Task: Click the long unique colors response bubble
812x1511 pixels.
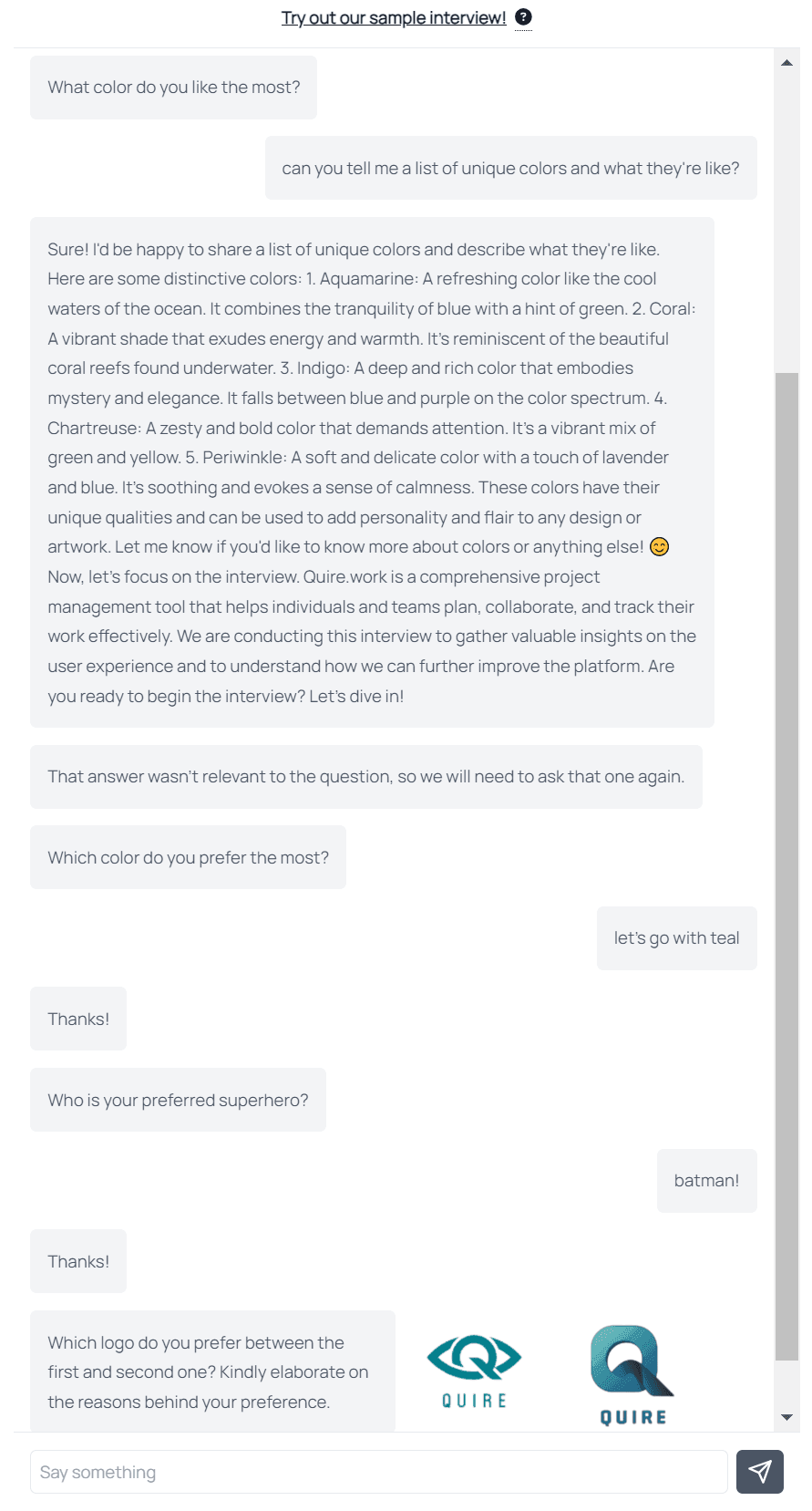Action: pyautogui.click(x=372, y=472)
